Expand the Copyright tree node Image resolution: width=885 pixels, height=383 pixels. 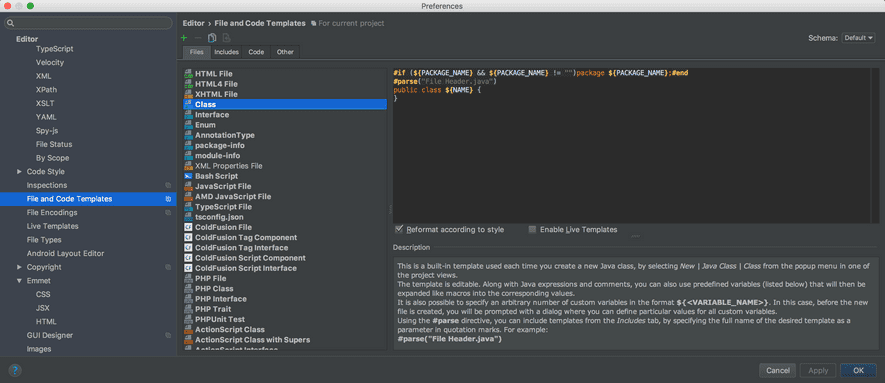click(x=20, y=267)
